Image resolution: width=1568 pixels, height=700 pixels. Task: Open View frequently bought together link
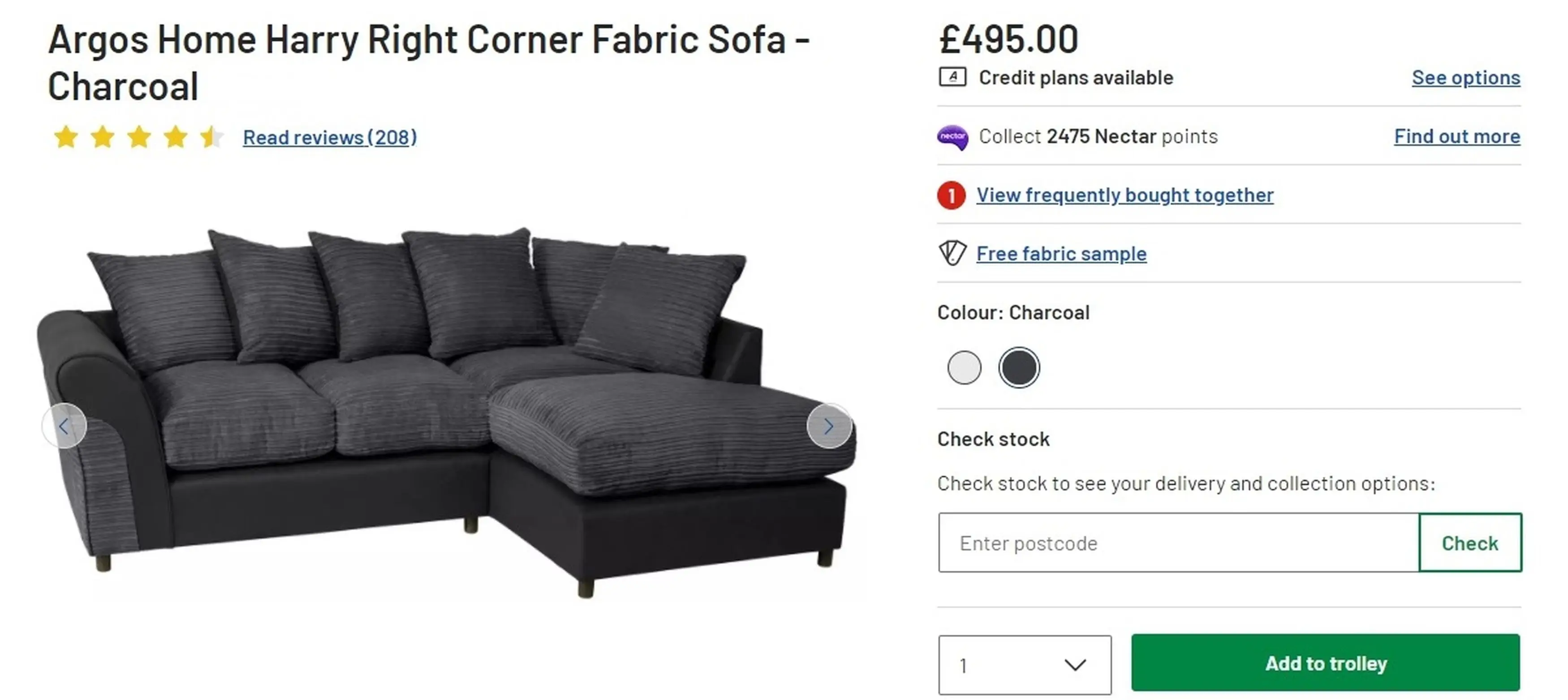[x=1125, y=195]
